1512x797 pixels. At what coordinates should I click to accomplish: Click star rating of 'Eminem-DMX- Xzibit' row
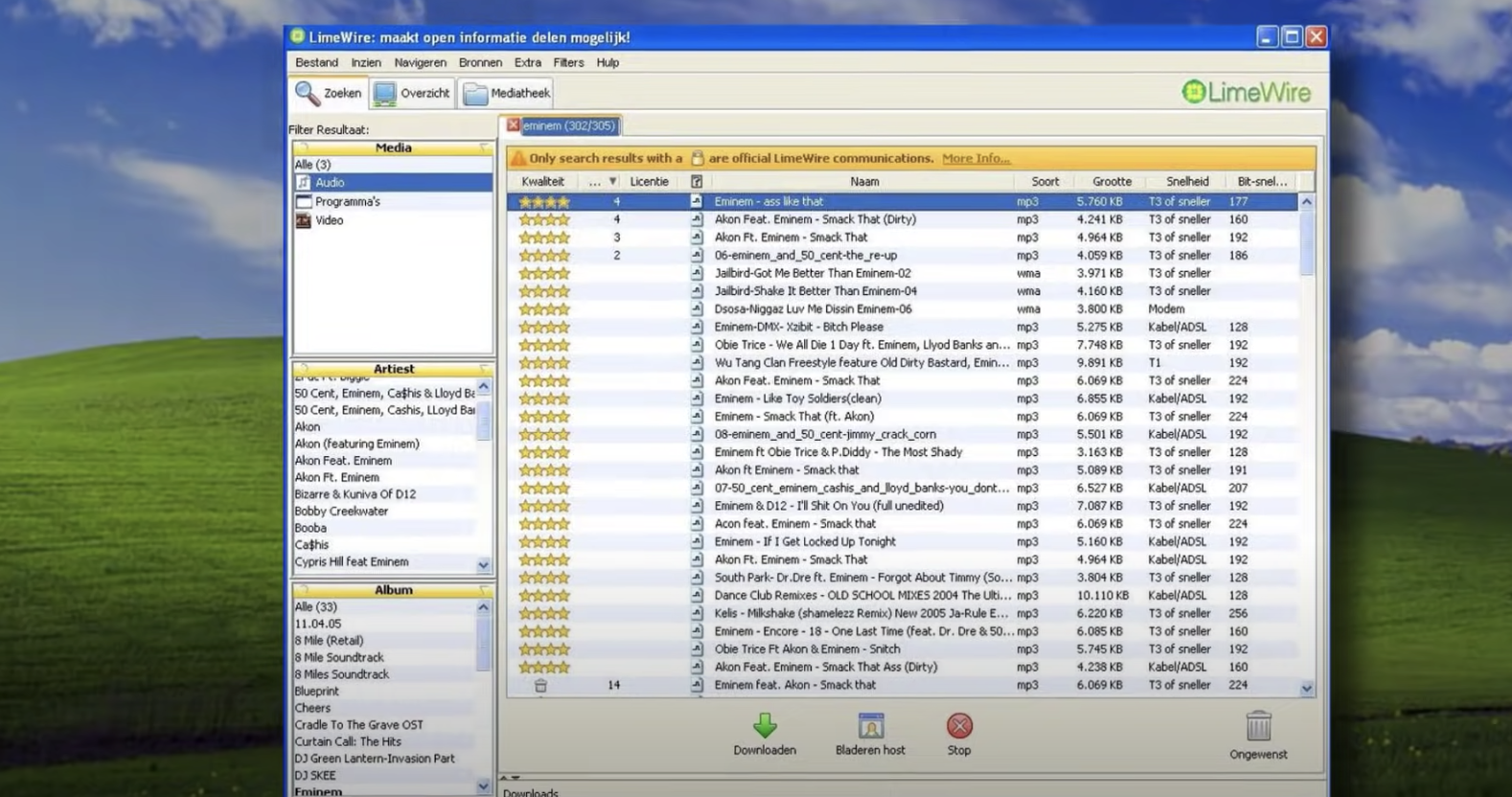pos(544,327)
